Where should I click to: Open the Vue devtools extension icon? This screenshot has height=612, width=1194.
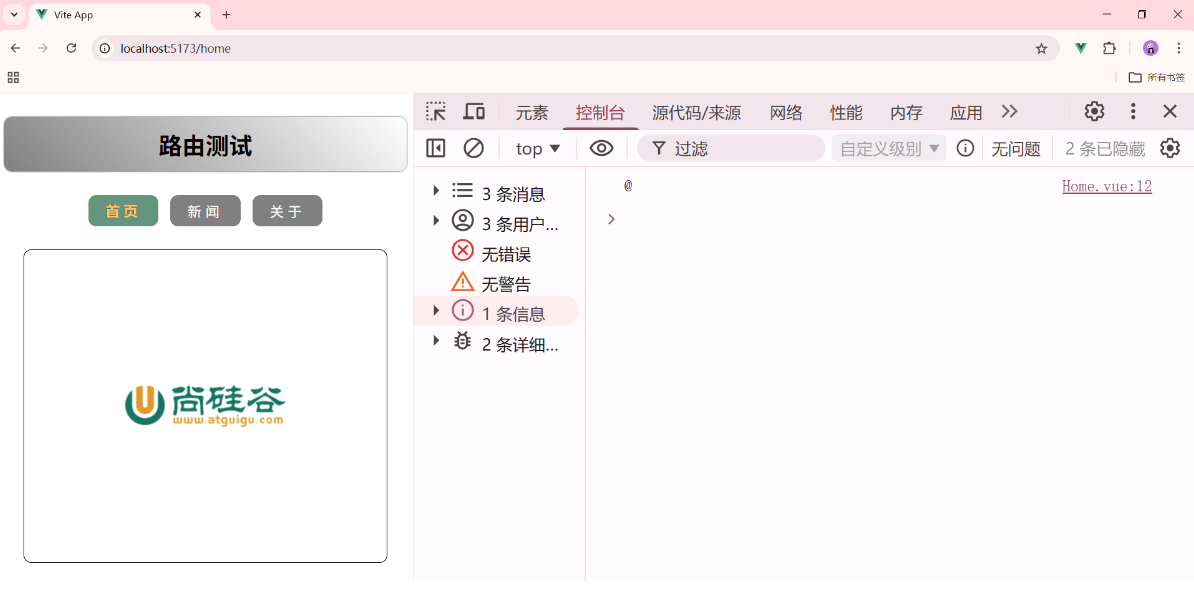(x=1081, y=48)
